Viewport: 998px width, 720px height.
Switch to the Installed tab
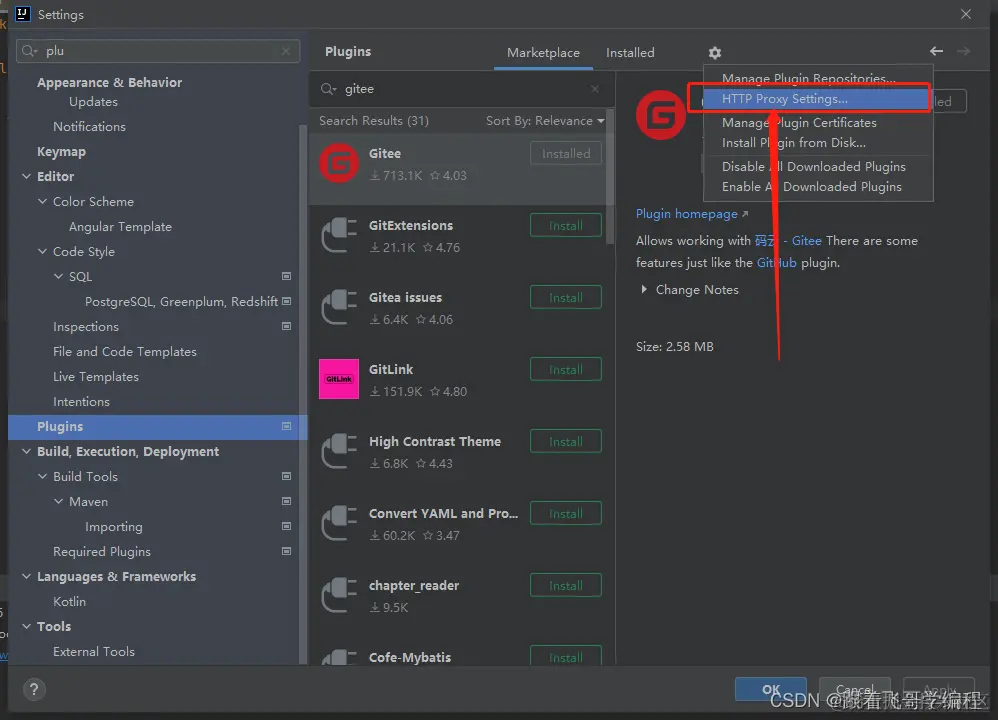click(630, 53)
